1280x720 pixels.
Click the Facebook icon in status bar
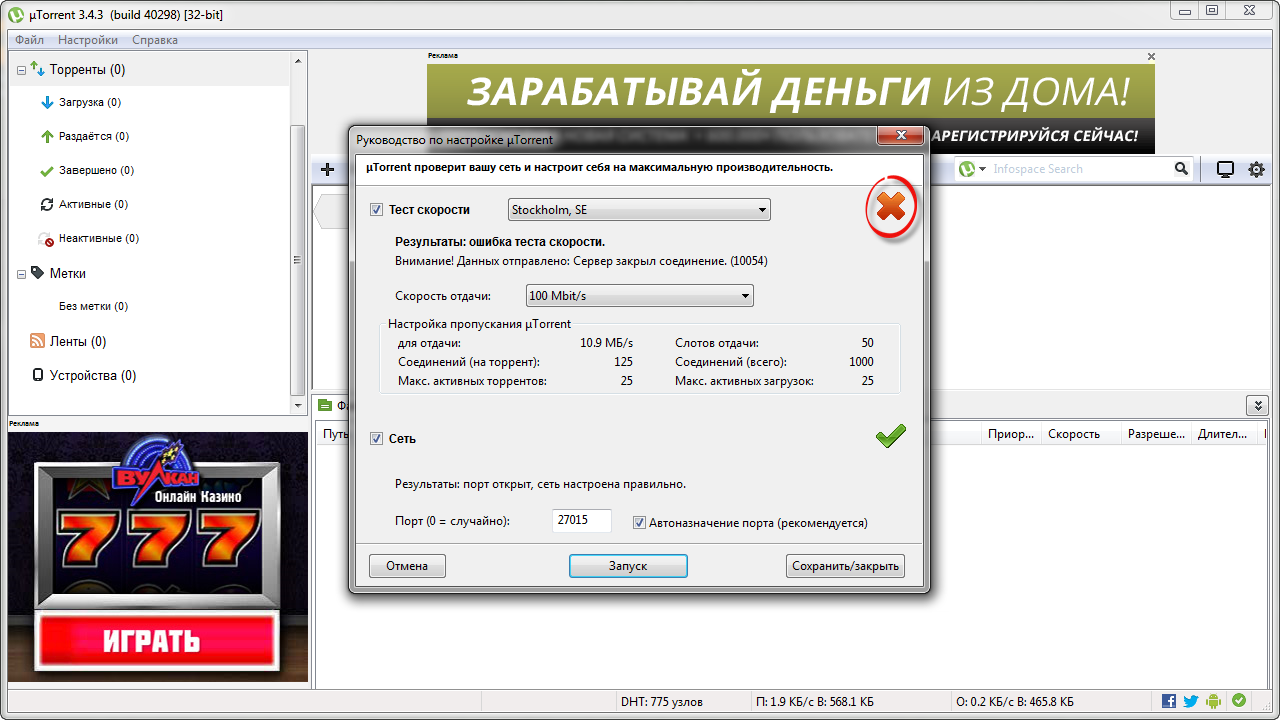click(1169, 701)
